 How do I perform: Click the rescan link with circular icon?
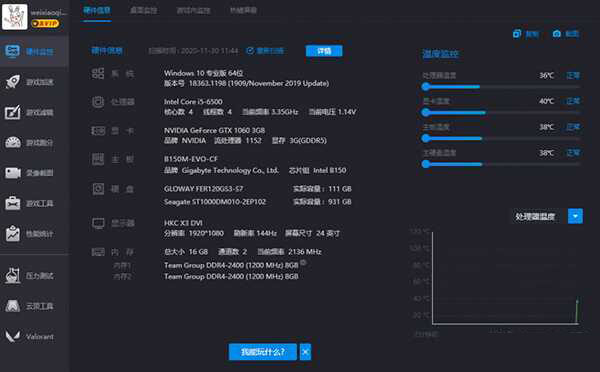pyautogui.click(x=265, y=51)
